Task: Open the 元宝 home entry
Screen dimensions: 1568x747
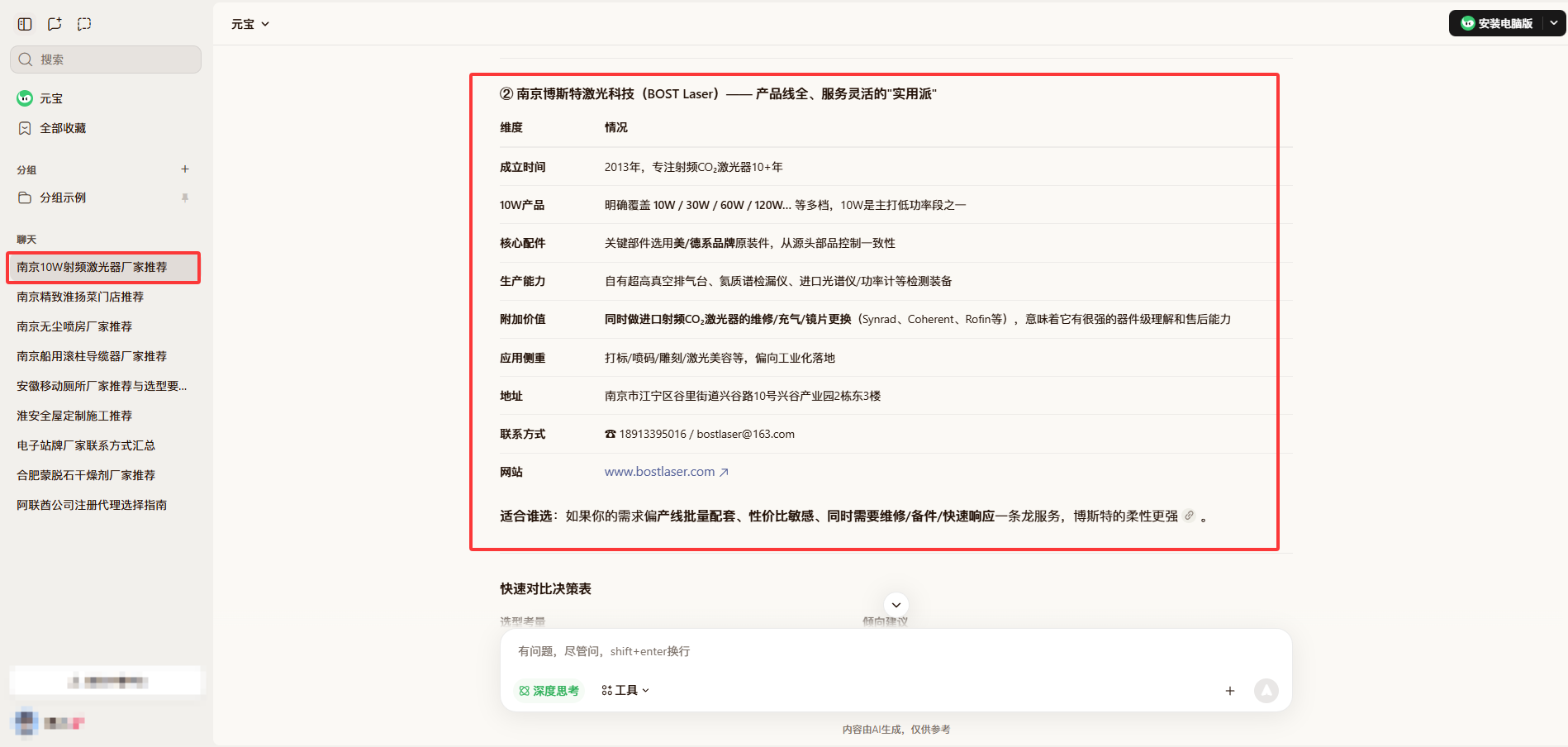Action: pos(106,98)
